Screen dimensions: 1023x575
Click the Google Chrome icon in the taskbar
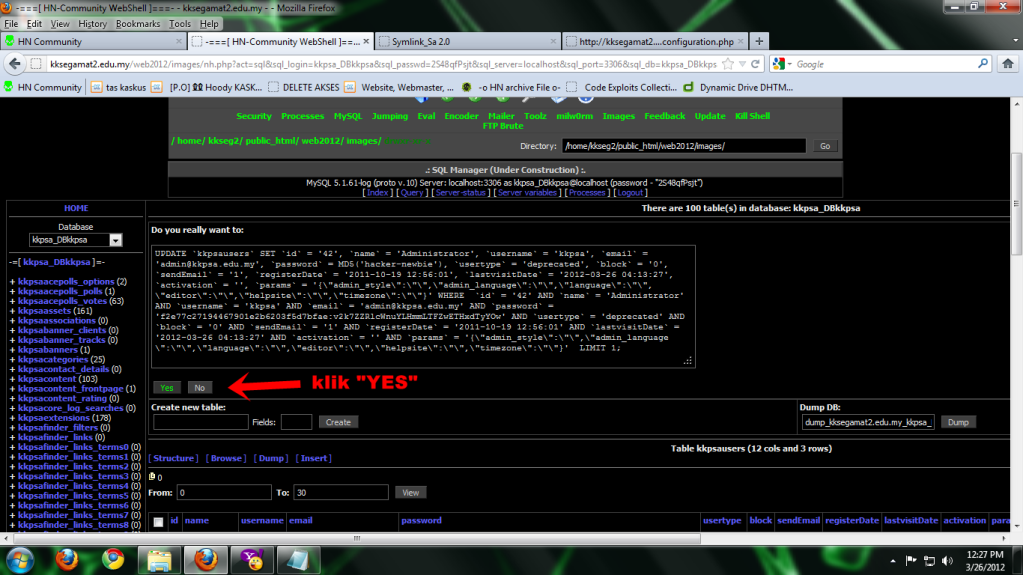(112, 557)
